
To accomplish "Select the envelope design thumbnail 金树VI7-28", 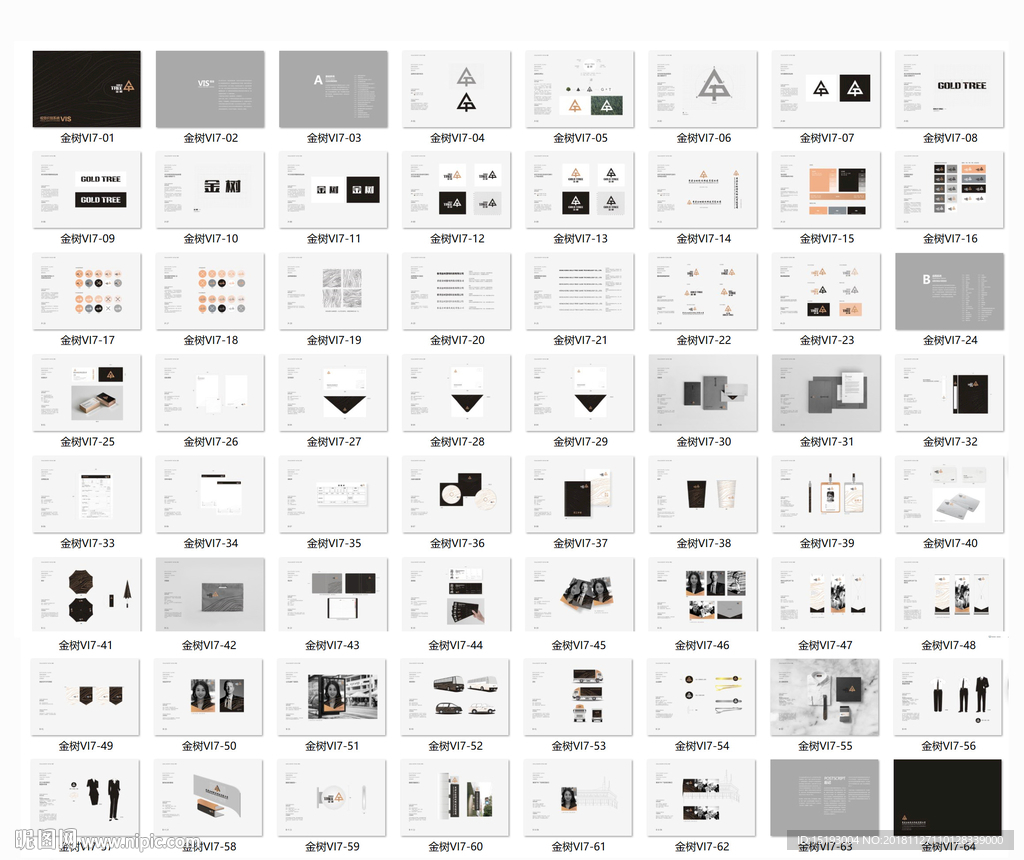I will tap(456, 393).
